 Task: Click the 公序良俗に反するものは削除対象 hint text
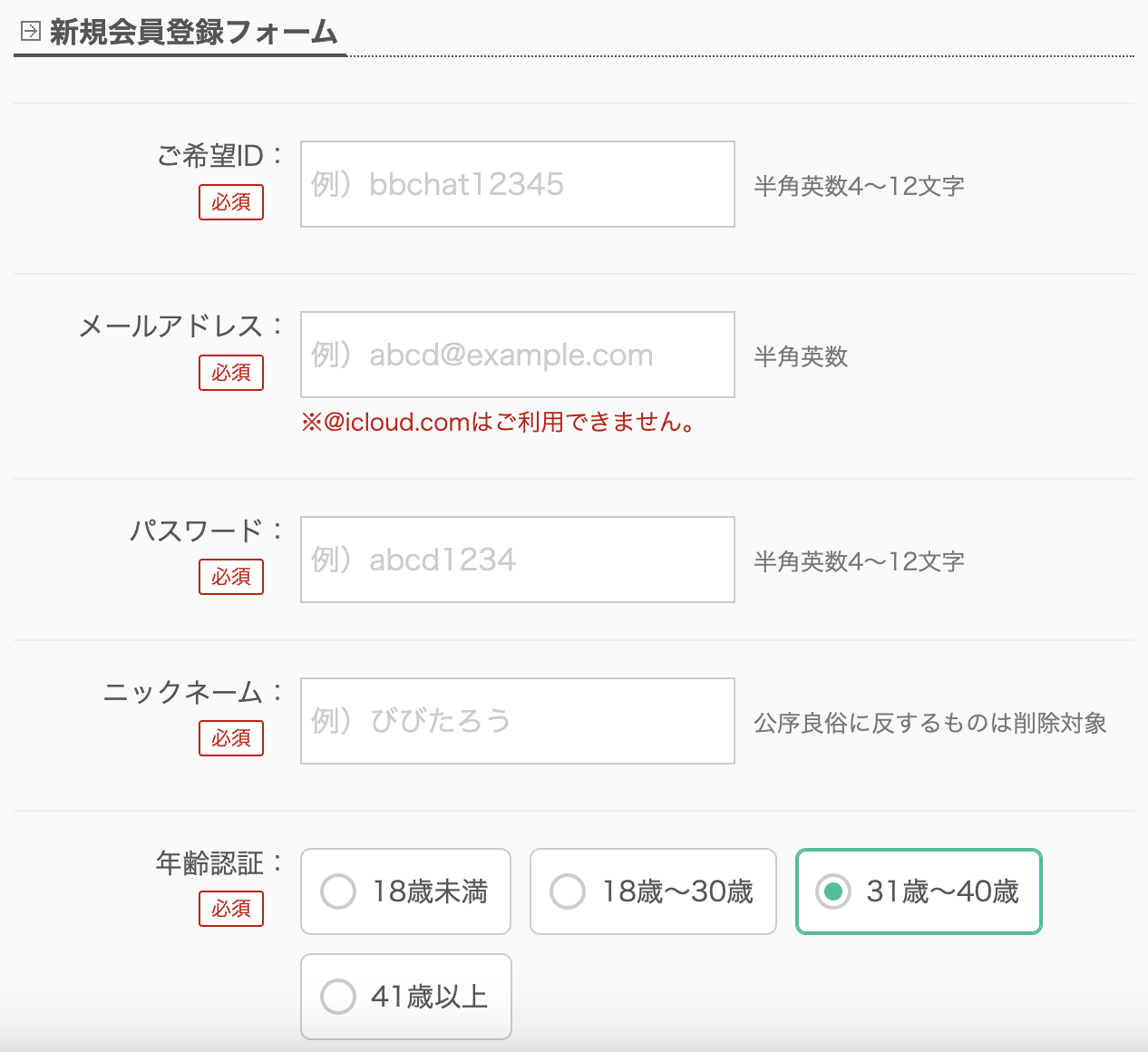929,723
